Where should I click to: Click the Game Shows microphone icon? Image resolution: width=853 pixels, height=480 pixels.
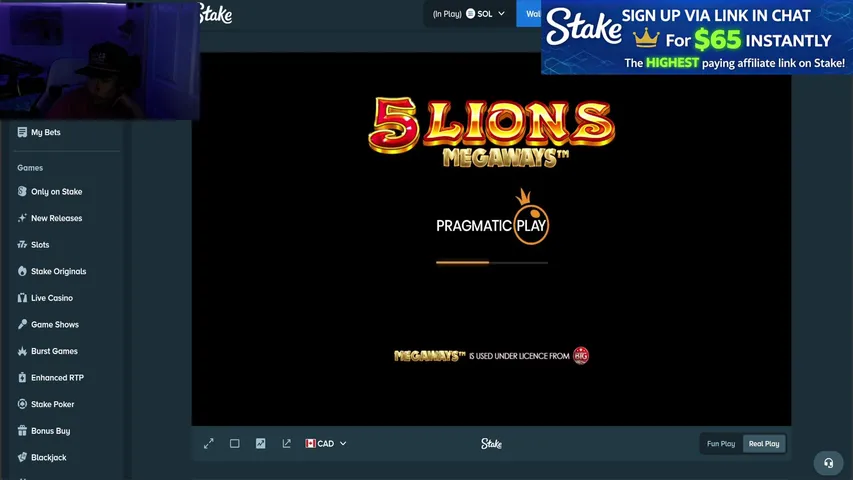pyautogui.click(x=22, y=324)
